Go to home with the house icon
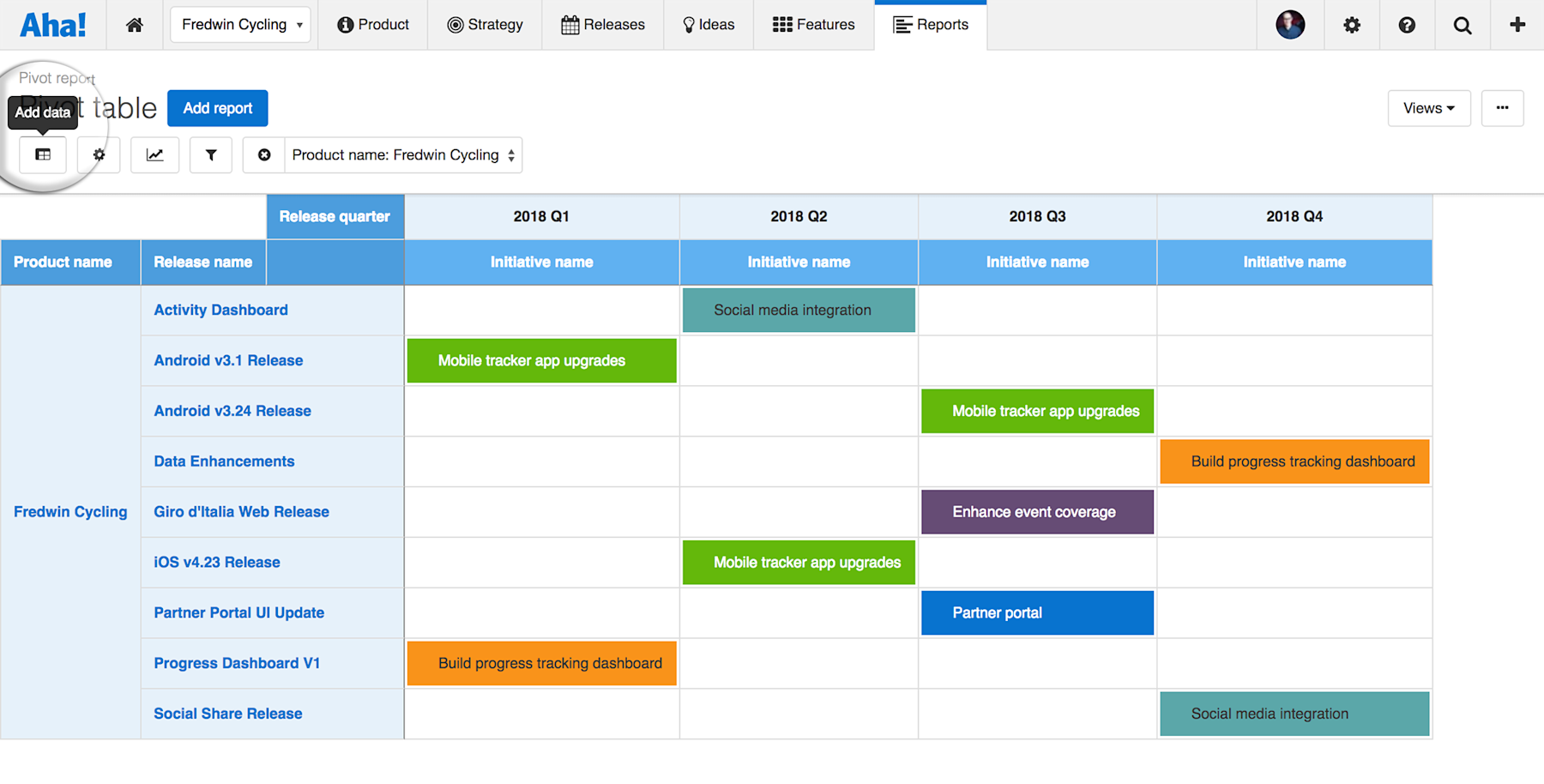The width and height of the screenshot is (1544, 784). 134,25
